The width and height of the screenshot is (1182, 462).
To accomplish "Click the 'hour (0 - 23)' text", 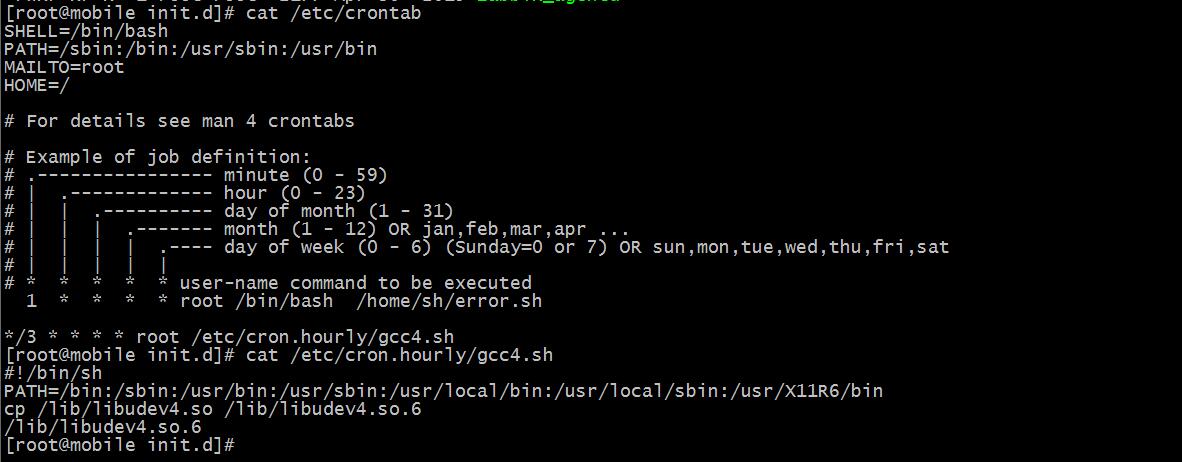I will point(294,193).
